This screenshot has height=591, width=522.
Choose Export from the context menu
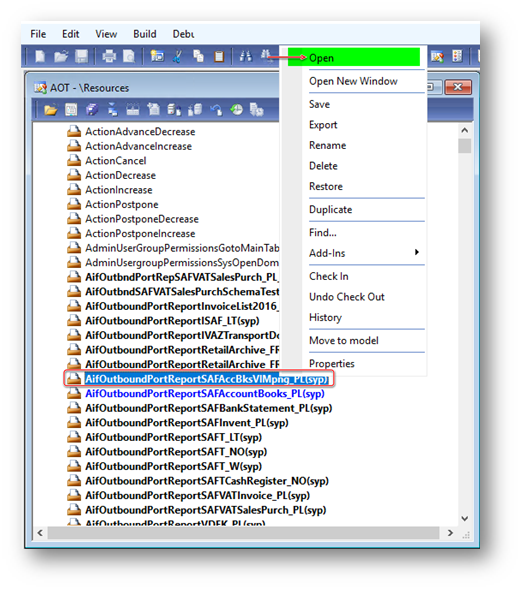(323, 125)
